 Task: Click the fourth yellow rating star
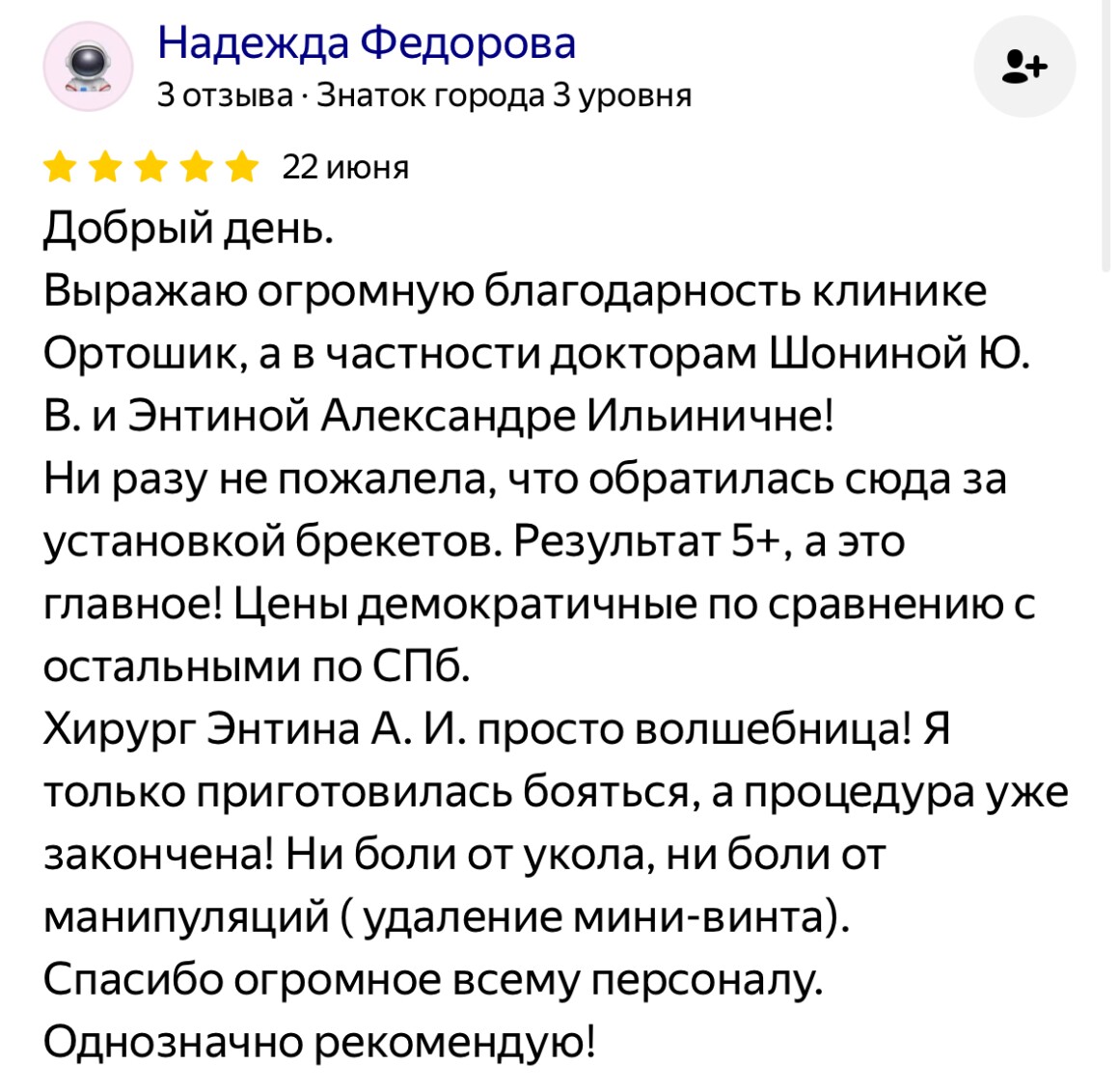(x=196, y=167)
